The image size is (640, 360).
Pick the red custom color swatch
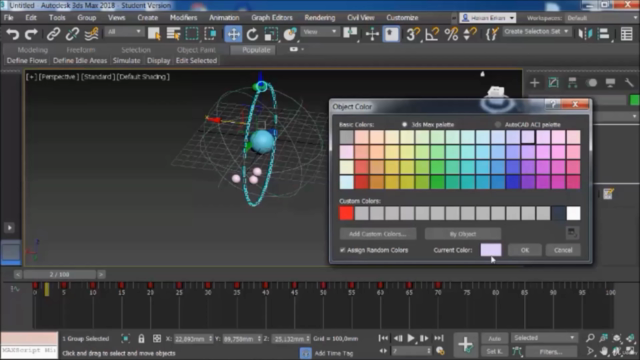[x=346, y=213]
